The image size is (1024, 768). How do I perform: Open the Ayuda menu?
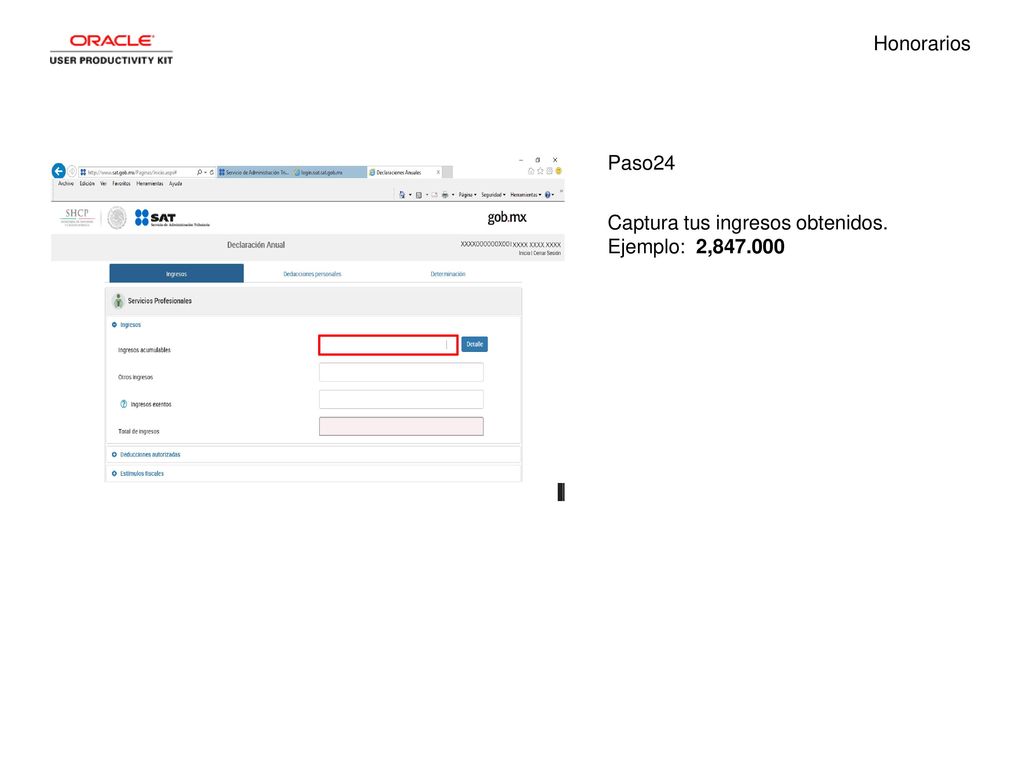(176, 184)
